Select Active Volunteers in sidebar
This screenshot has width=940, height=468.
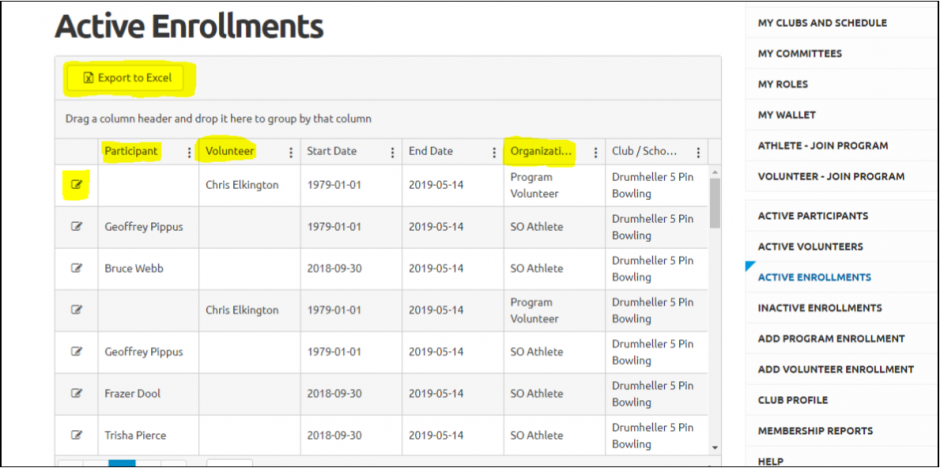(x=811, y=246)
